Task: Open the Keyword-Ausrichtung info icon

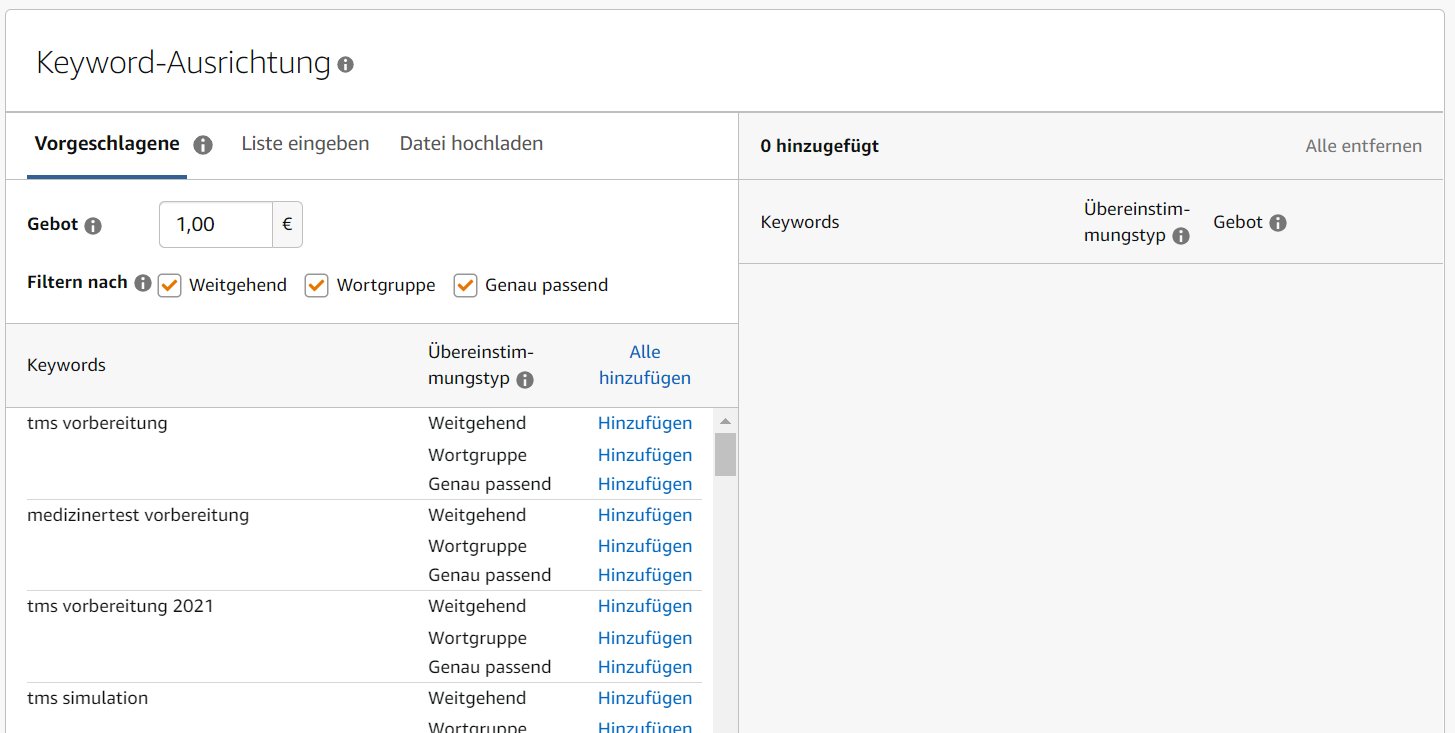Action: point(345,65)
